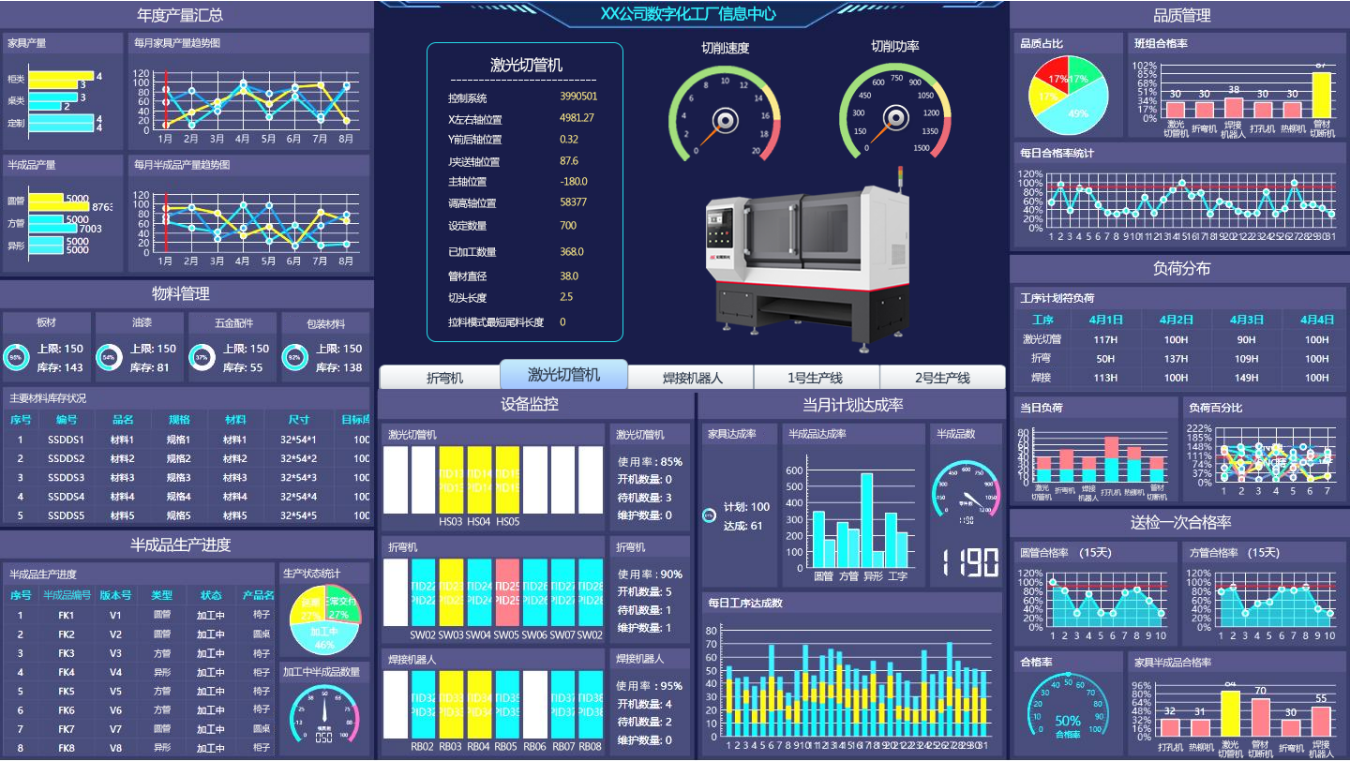Screen dimensions: 1353x761
Task: Select the 五金配件 37% donut gauge
Action: click(x=202, y=357)
